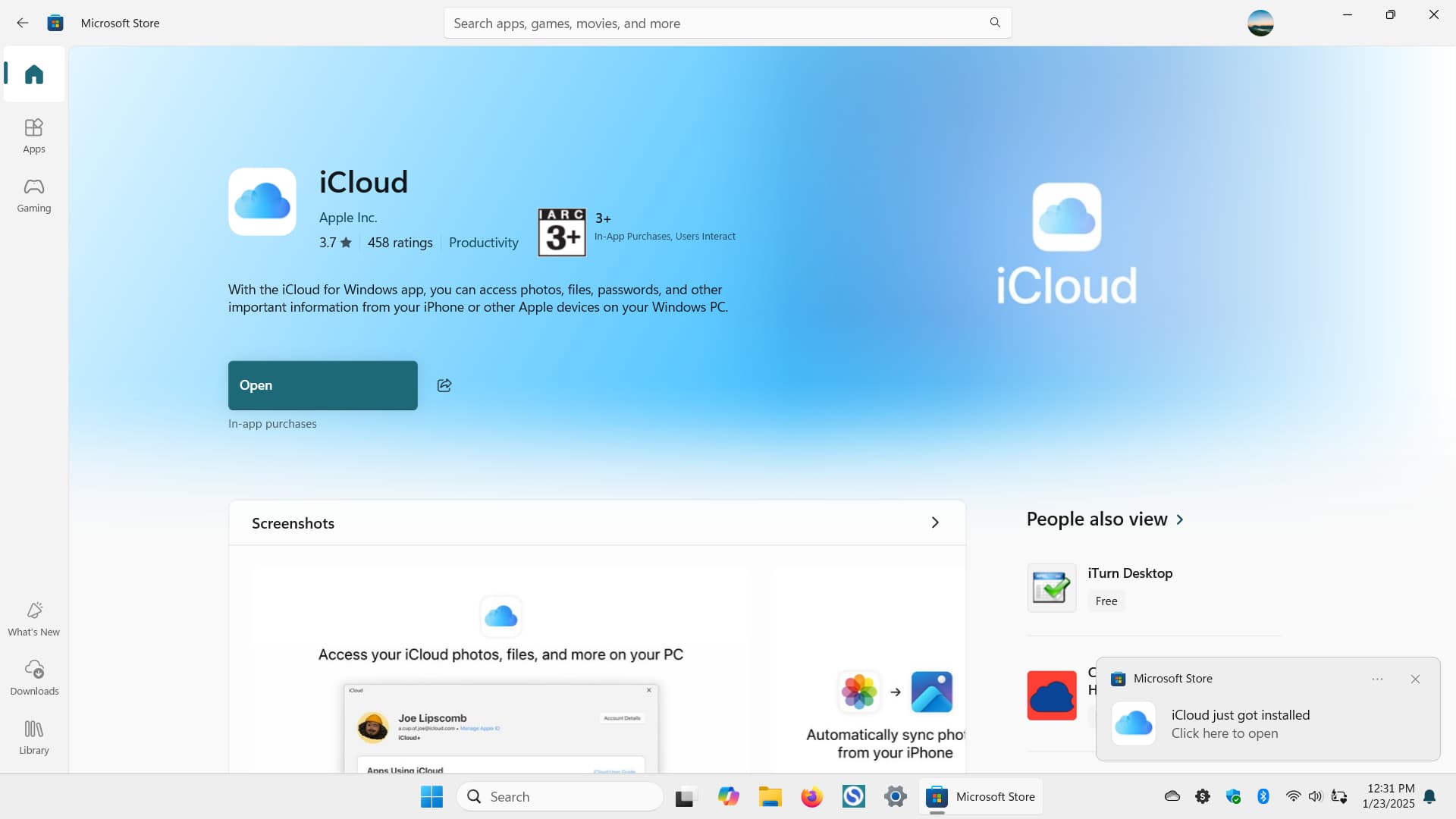
Task: Open notification options with three dots
Action: pyautogui.click(x=1378, y=679)
